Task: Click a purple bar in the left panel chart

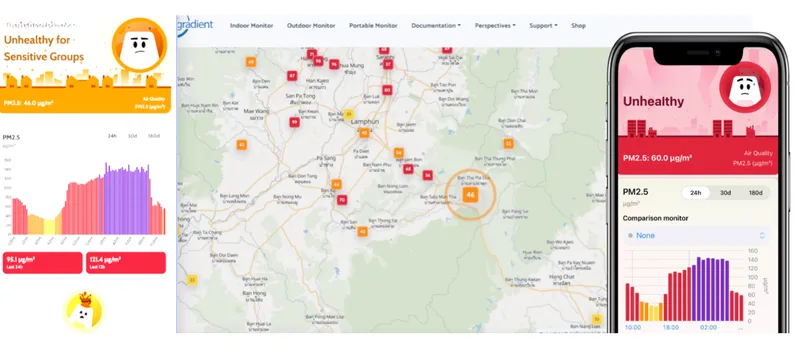Action: click(x=127, y=201)
